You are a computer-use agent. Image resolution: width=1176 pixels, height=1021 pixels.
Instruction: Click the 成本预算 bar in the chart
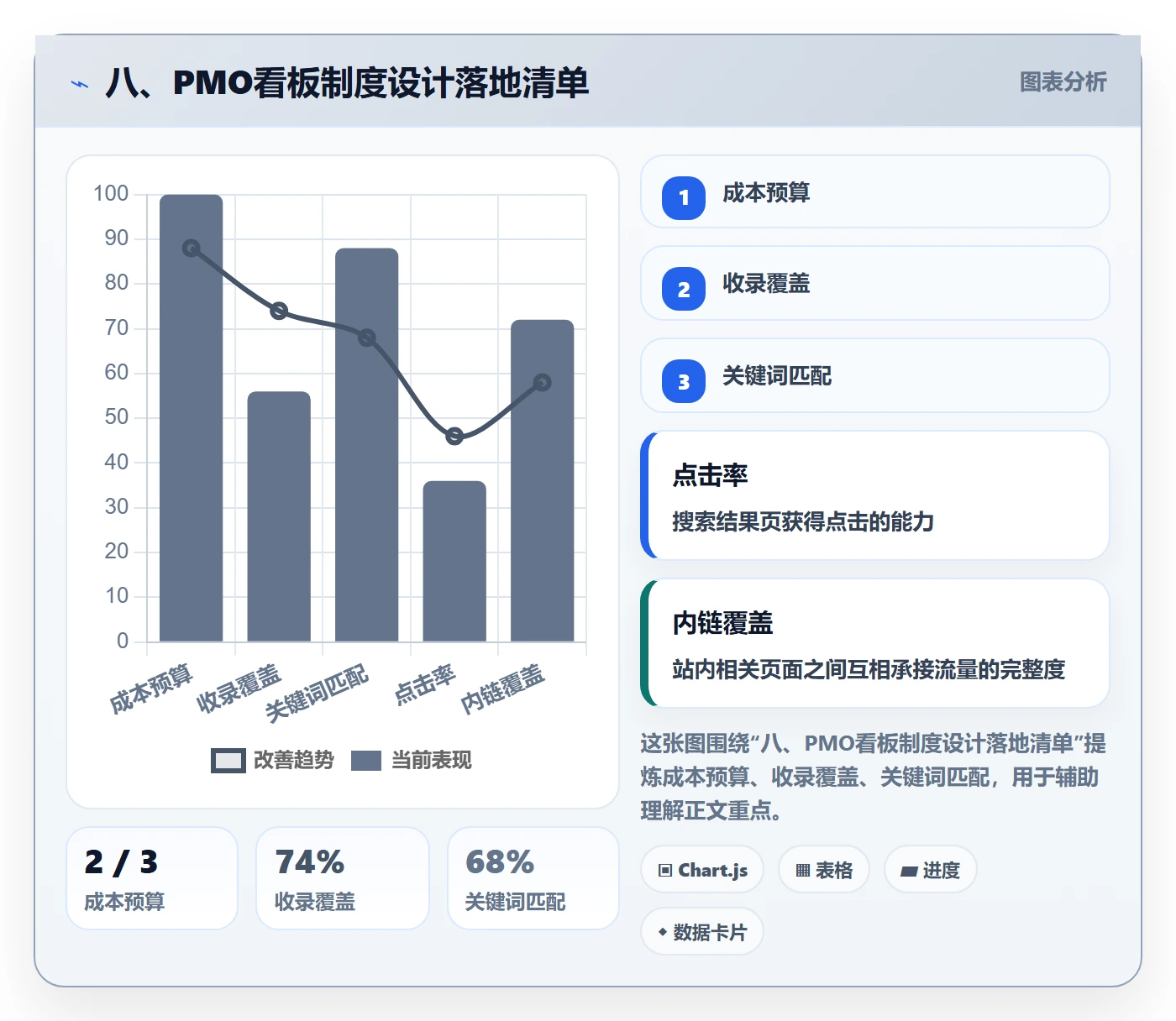coord(192,418)
